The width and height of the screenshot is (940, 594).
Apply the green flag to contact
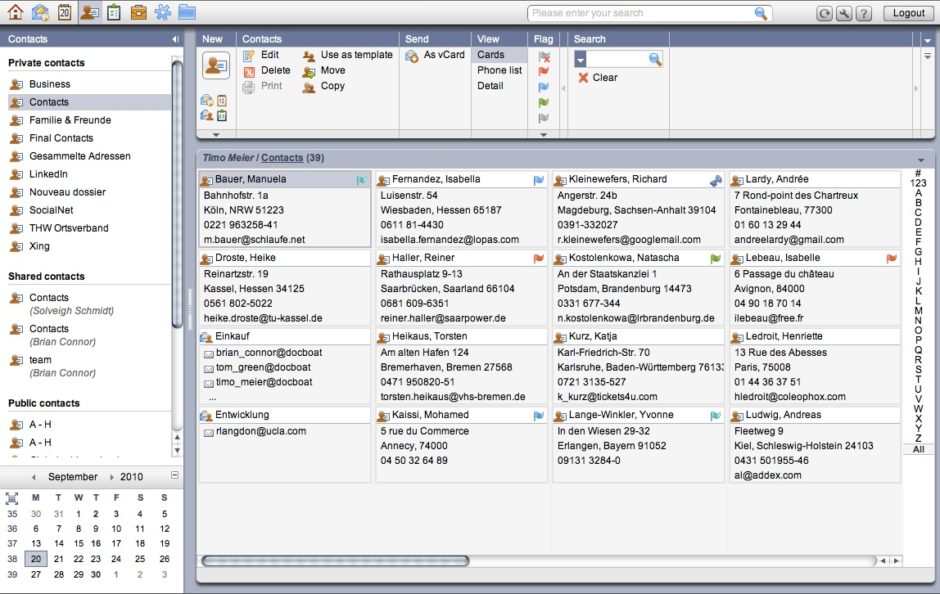(x=544, y=102)
